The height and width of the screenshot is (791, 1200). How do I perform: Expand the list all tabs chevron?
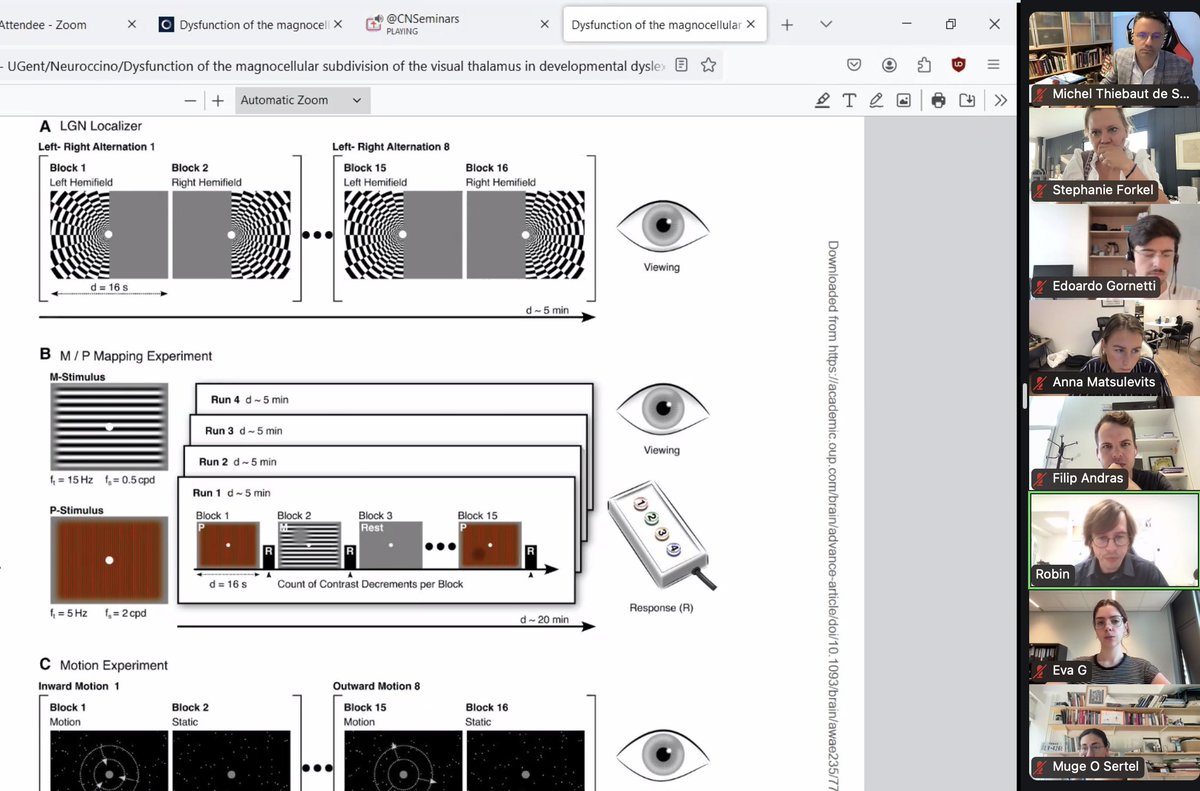tap(826, 25)
